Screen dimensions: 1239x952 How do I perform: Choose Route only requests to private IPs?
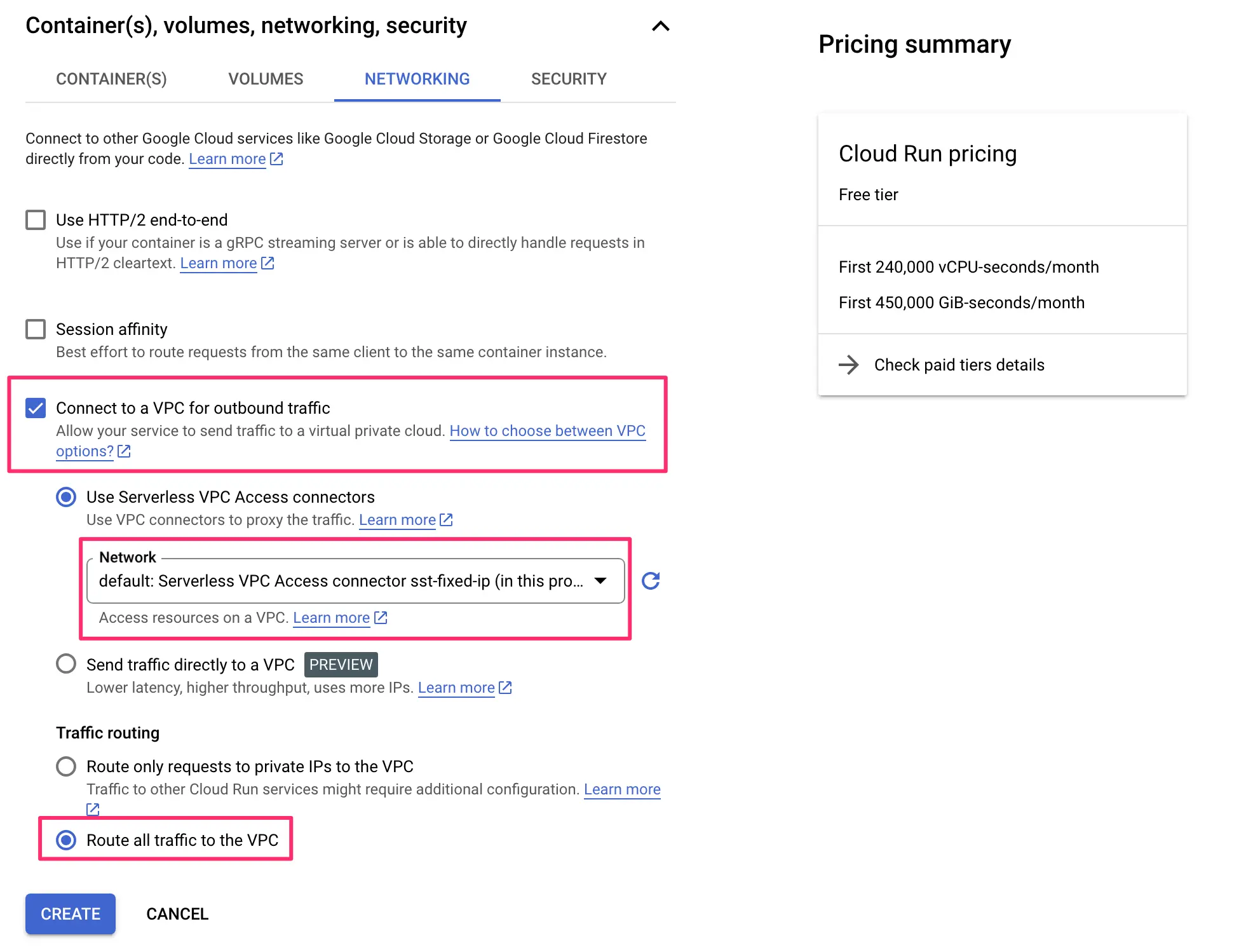coord(66,766)
